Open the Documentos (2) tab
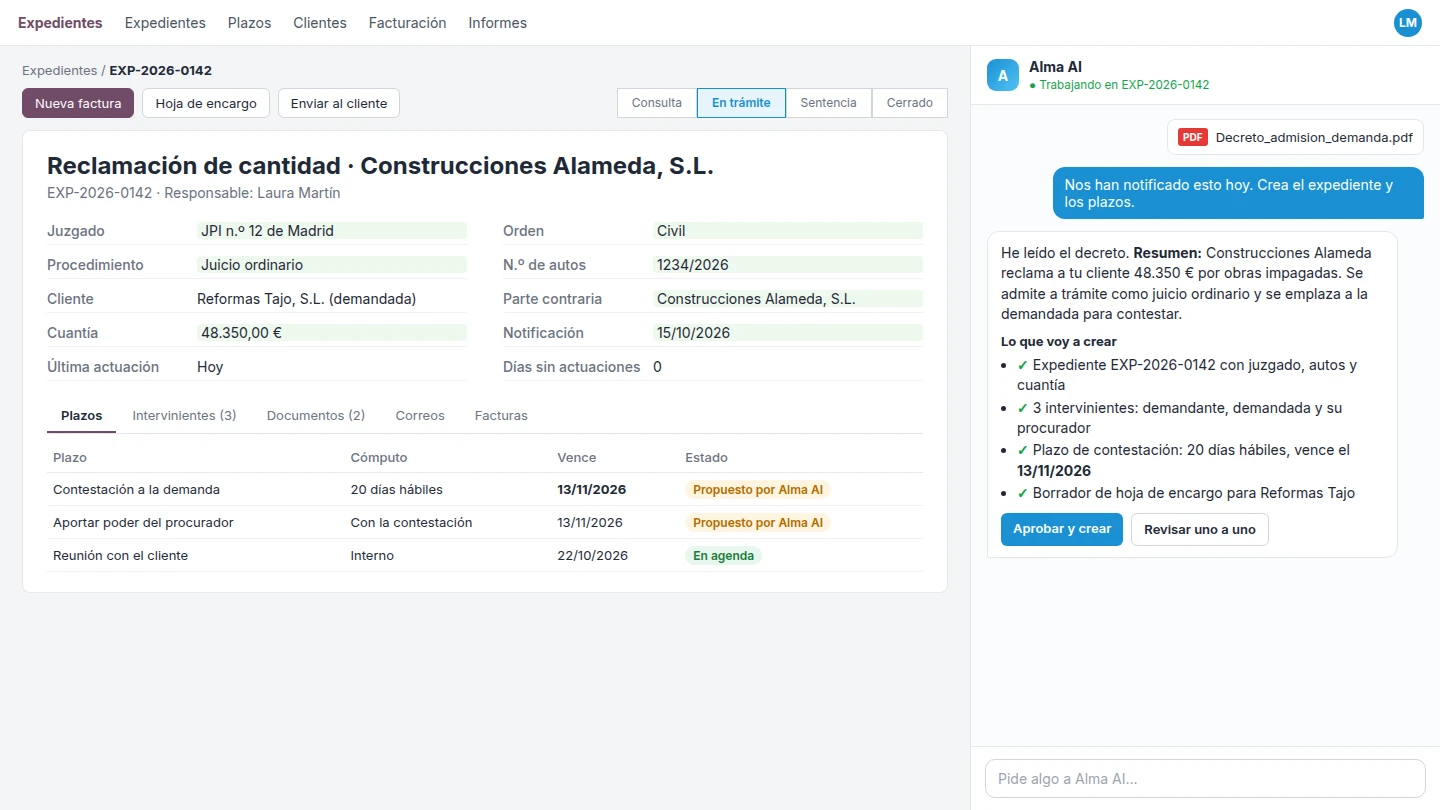The height and width of the screenshot is (810, 1440). tap(316, 415)
